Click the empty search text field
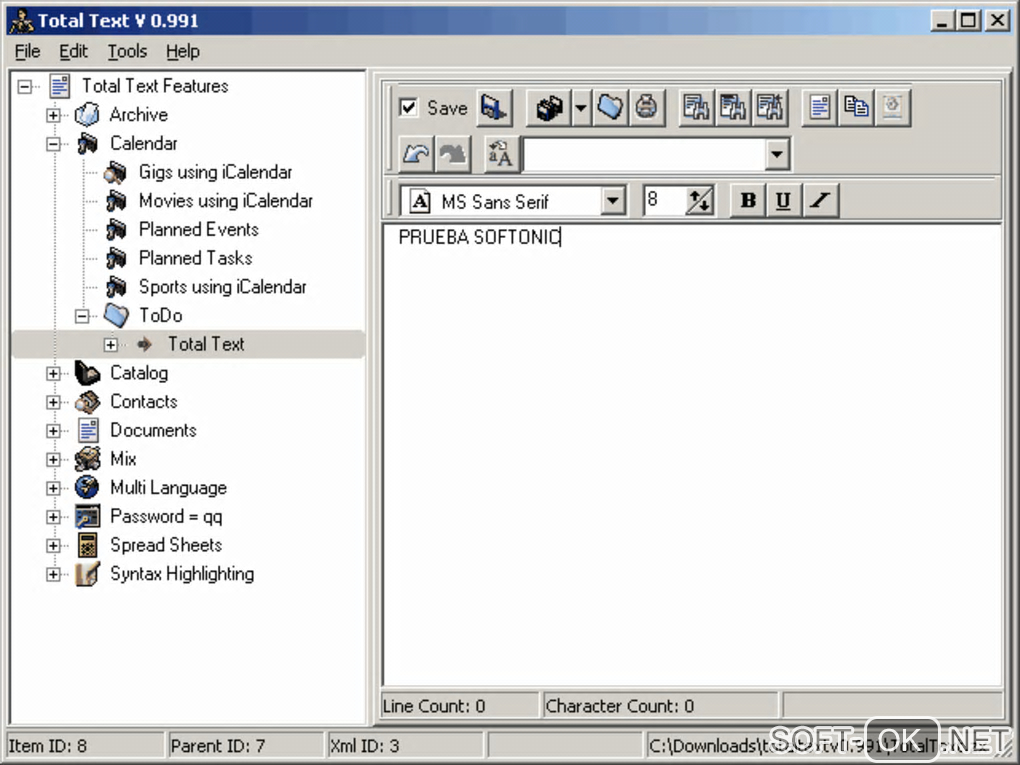Image resolution: width=1020 pixels, height=765 pixels. (644, 154)
